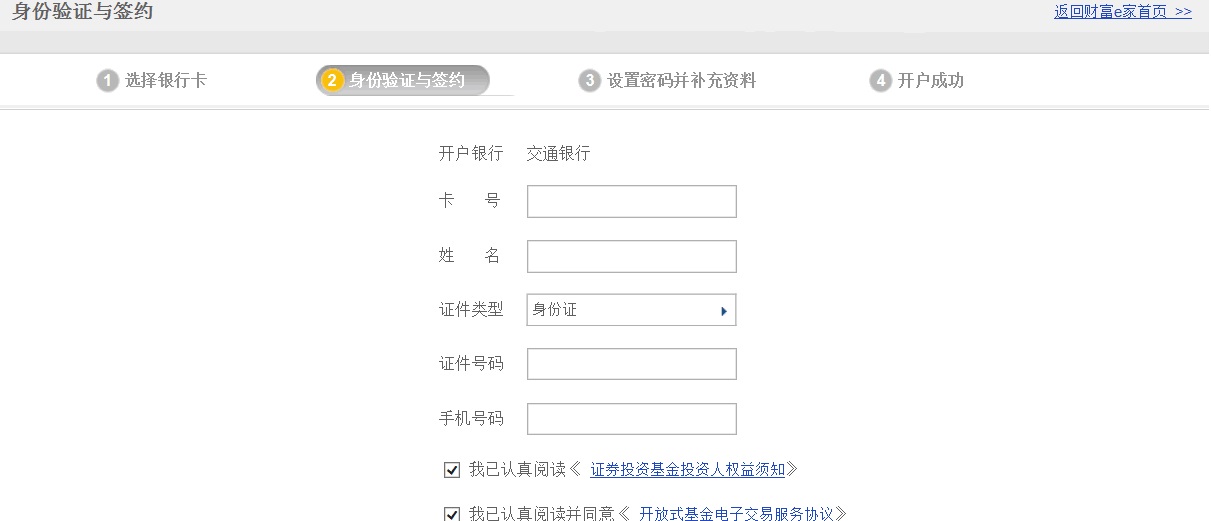Click the step 4 number circle icon

[880, 81]
